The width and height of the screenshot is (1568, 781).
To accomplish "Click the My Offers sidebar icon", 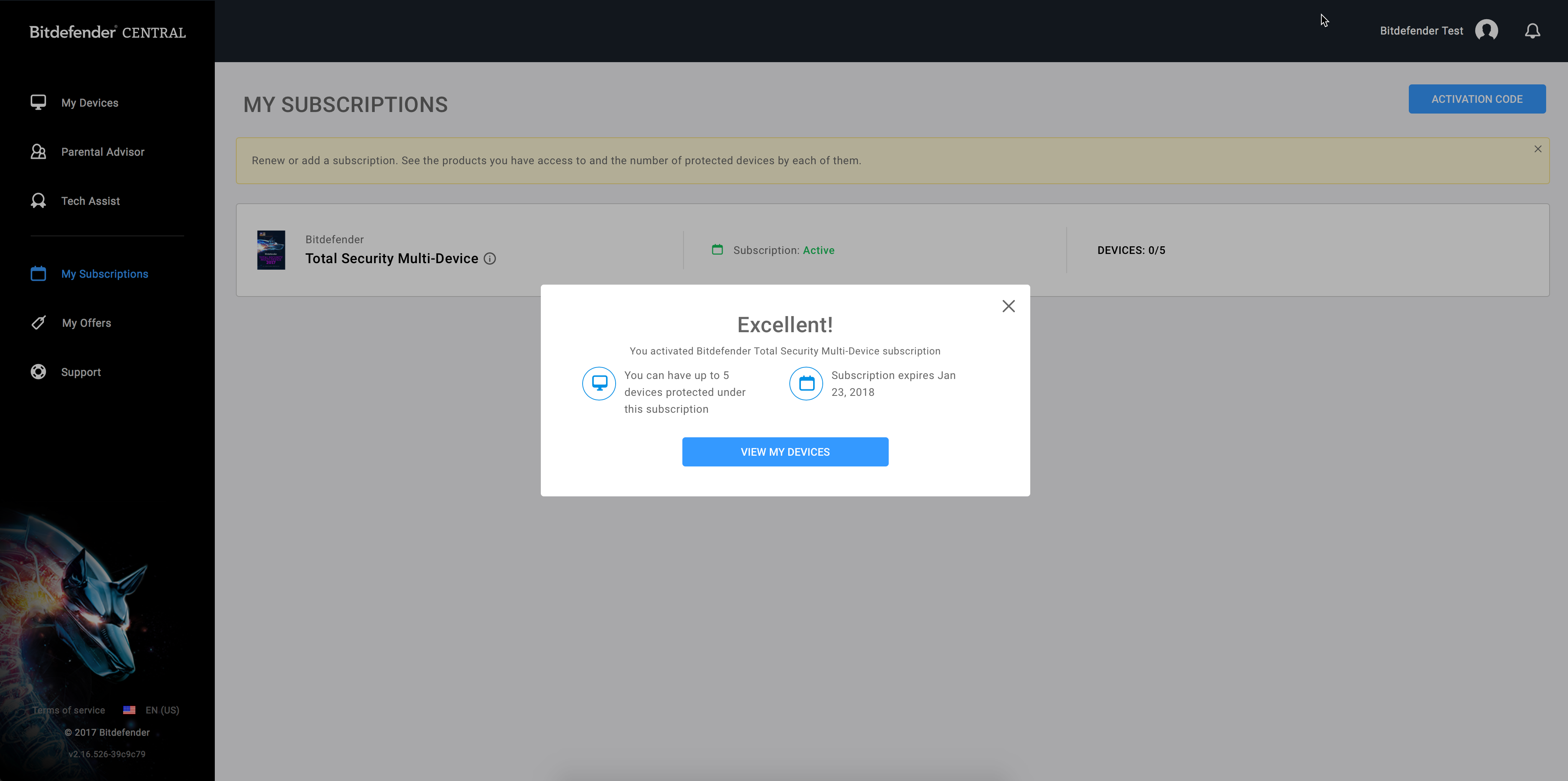I will [38, 323].
